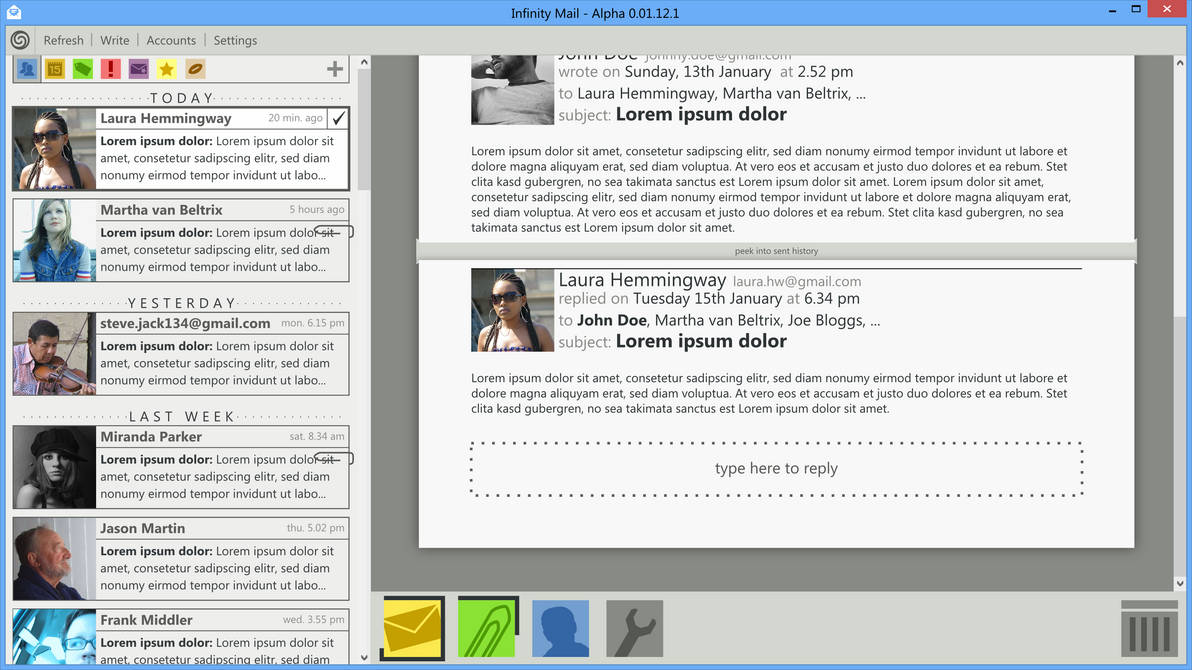Image resolution: width=1192 pixels, height=670 pixels.
Task: Toggle checkmark on Laura Hemmingway message
Action: pos(338,118)
